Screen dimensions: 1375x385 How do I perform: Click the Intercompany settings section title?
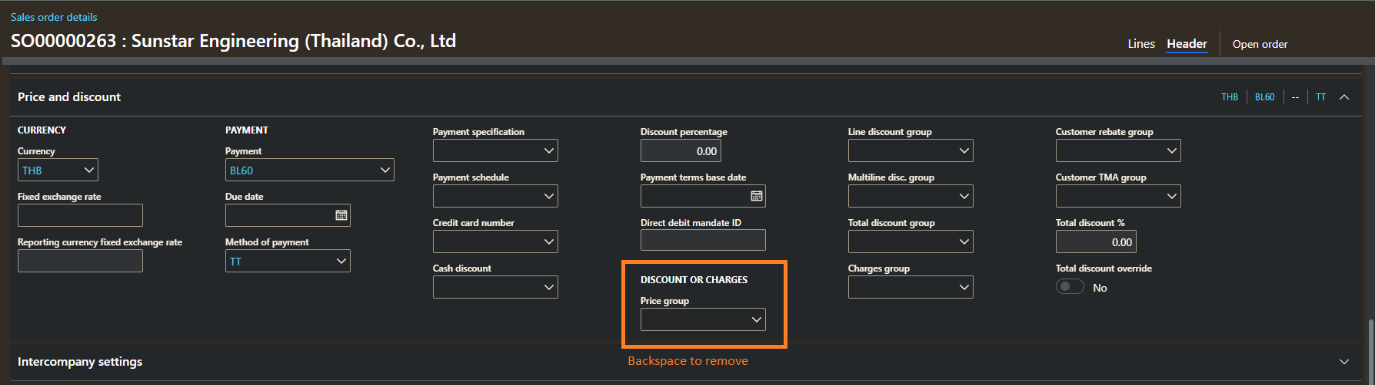click(80, 361)
